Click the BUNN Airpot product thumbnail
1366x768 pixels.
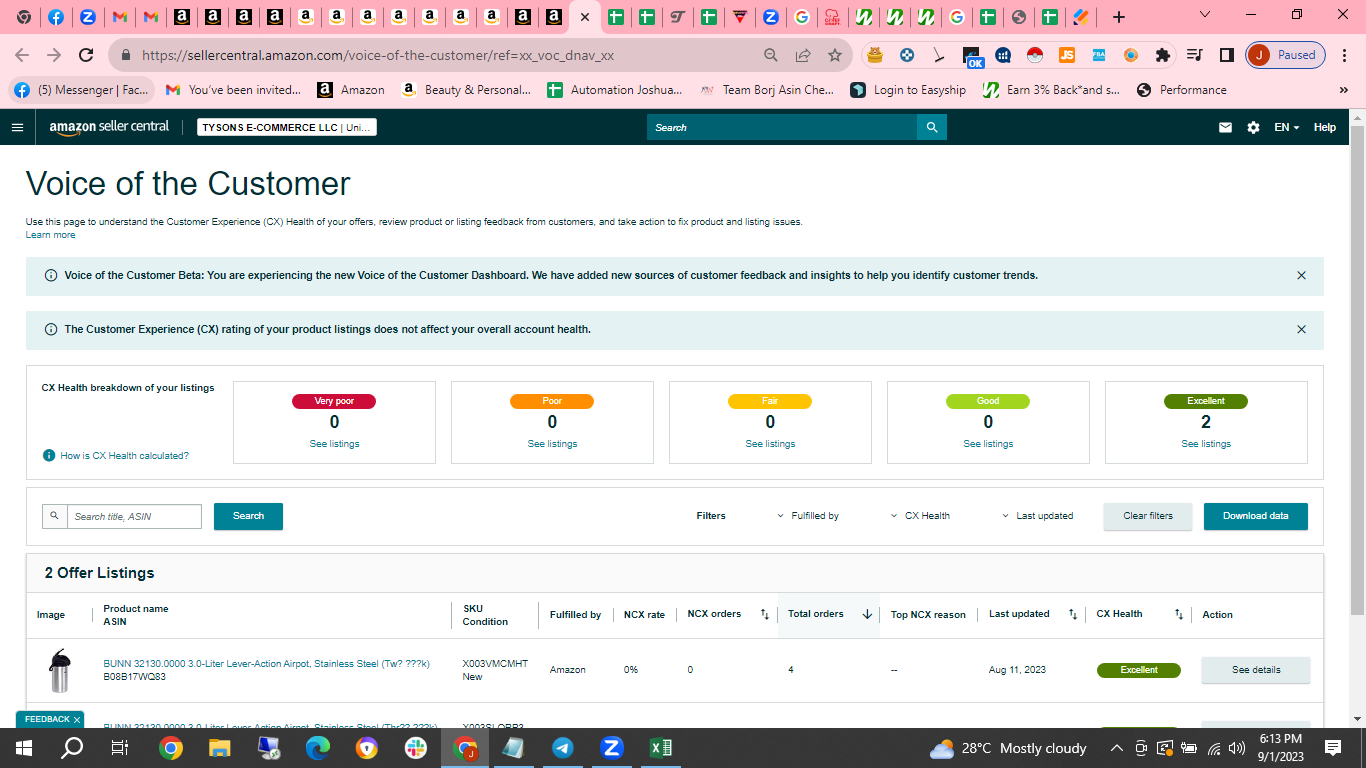pos(60,670)
